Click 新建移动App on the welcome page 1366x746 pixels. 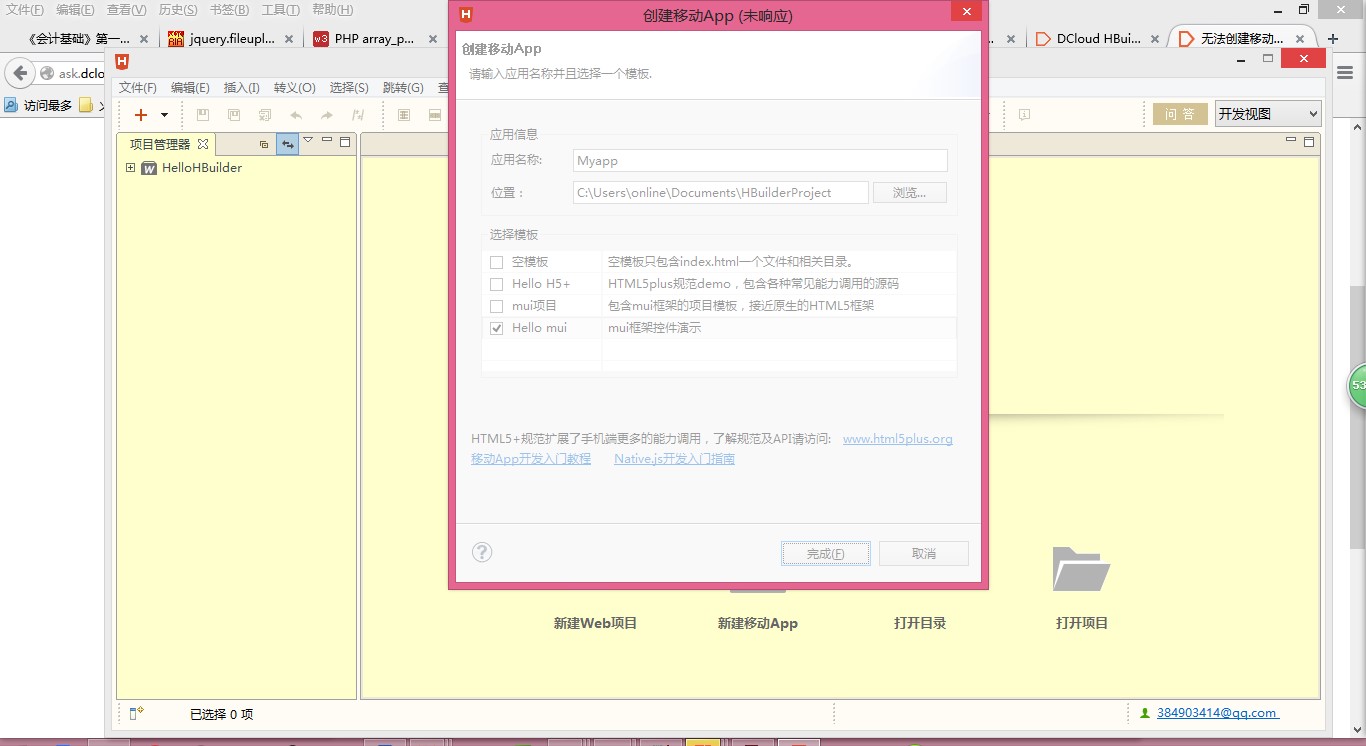pyautogui.click(x=758, y=623)
